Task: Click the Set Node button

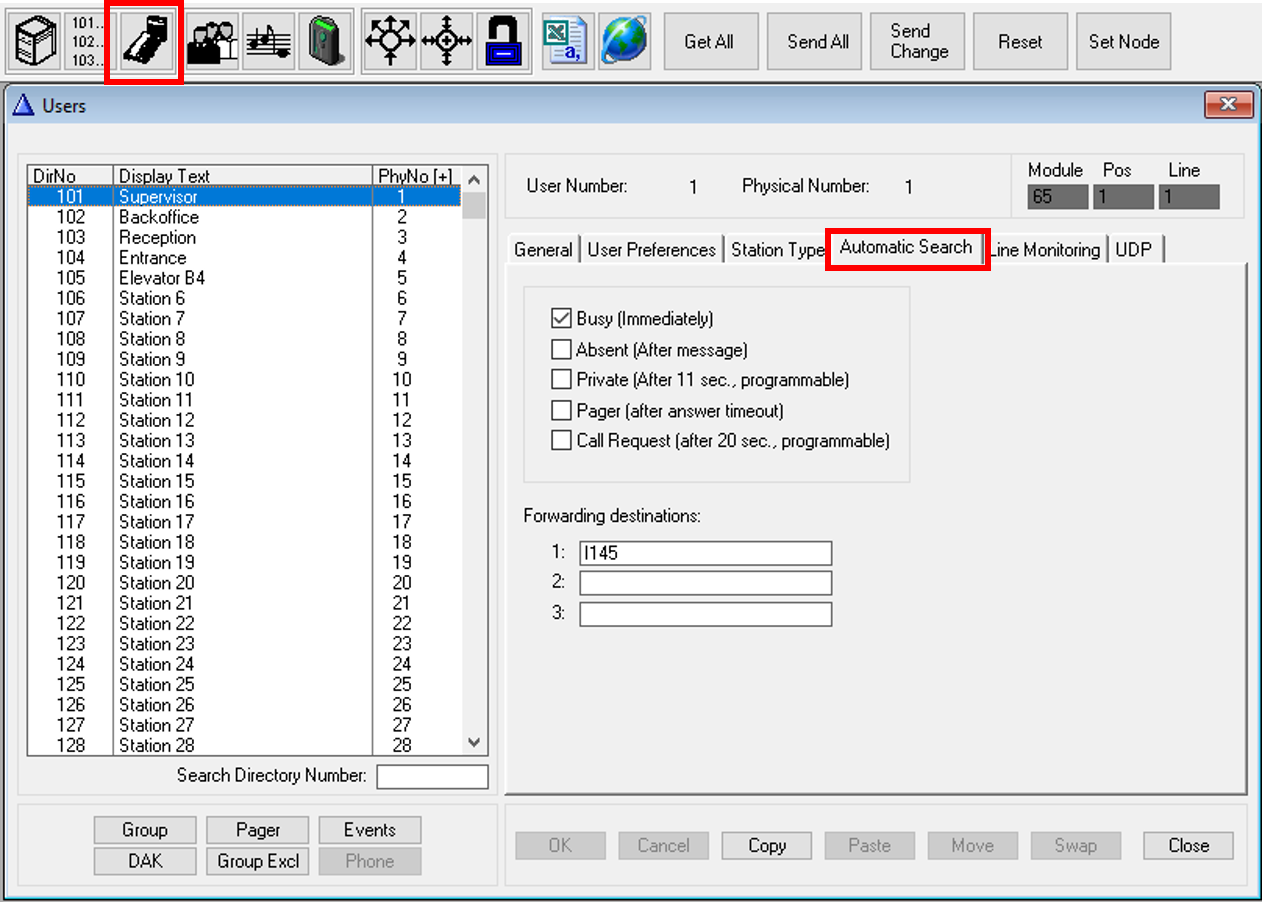Action: pyautogui.click(x=1124, y=42)
